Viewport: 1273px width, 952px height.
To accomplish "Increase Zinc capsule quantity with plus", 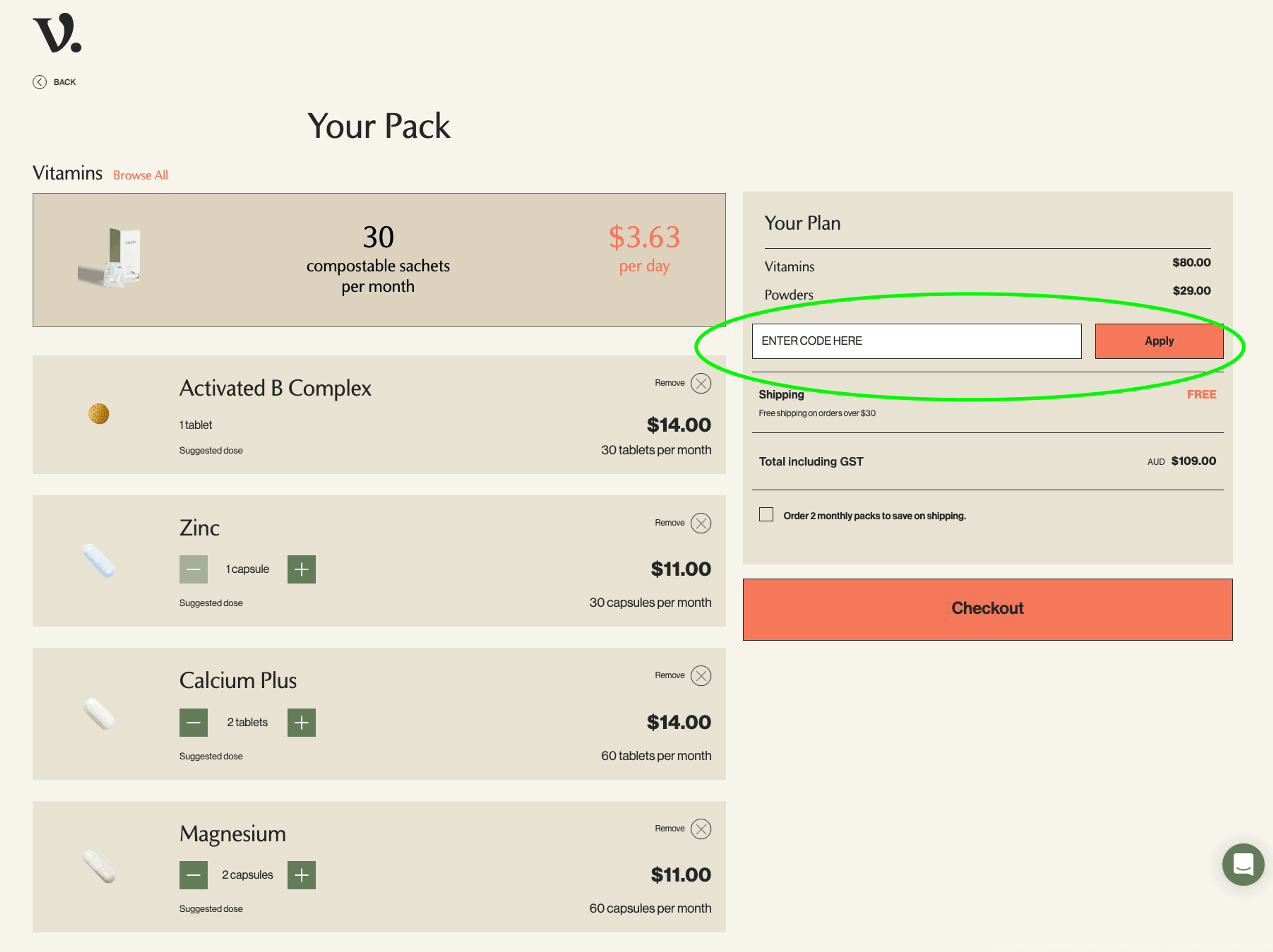I will pyautogui.click(x=302, y=569).
